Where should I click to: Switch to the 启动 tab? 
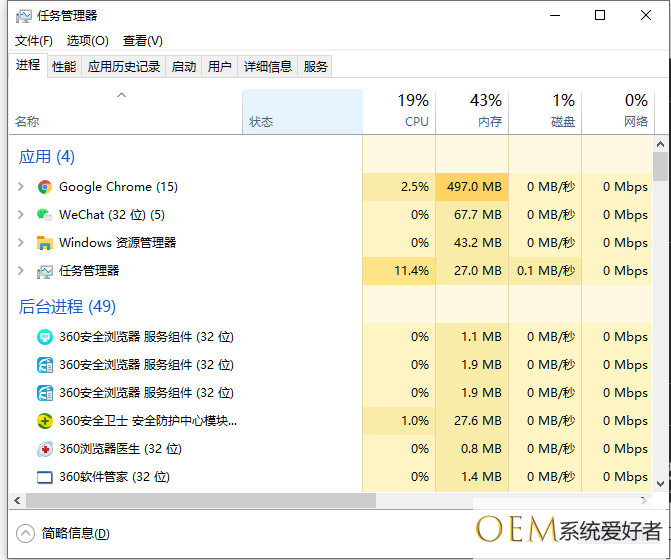click(184, 67)
